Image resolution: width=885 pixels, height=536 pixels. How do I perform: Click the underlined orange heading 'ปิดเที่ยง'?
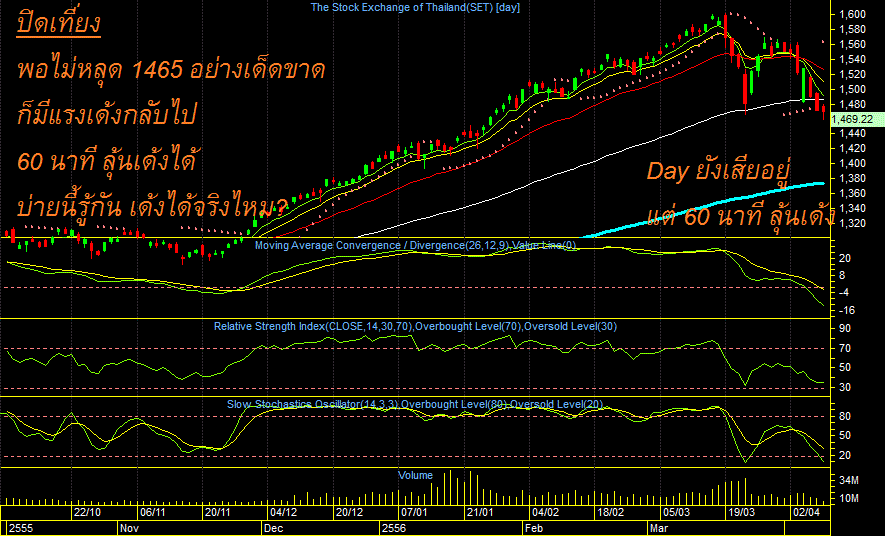[x=59, y=24]
